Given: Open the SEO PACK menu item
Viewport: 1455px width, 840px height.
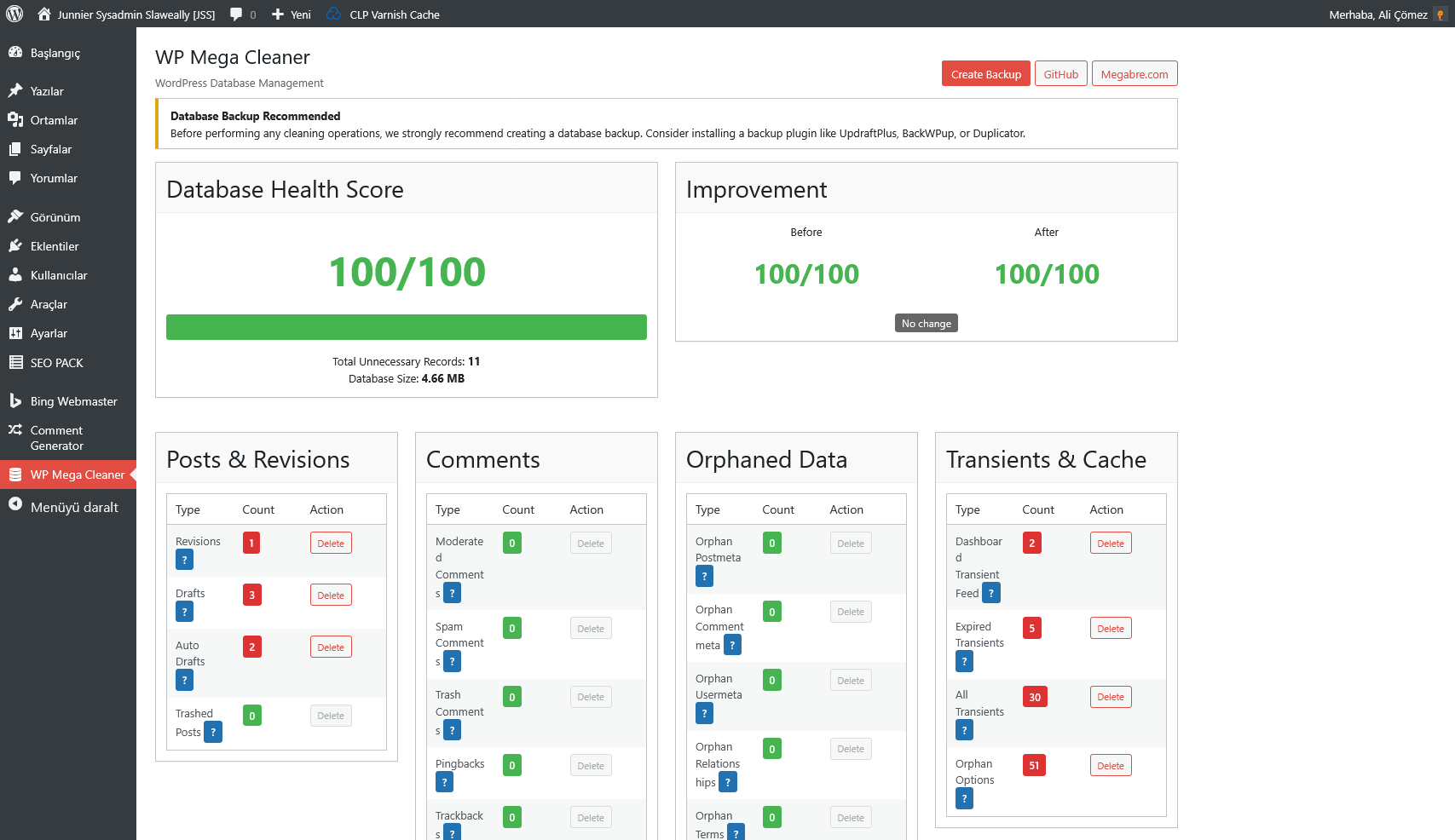Looking at the screenshot, I should point(56,363).
